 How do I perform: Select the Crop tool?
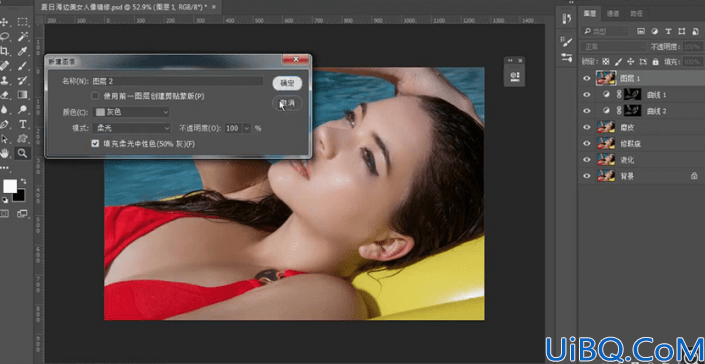point(5,51)
